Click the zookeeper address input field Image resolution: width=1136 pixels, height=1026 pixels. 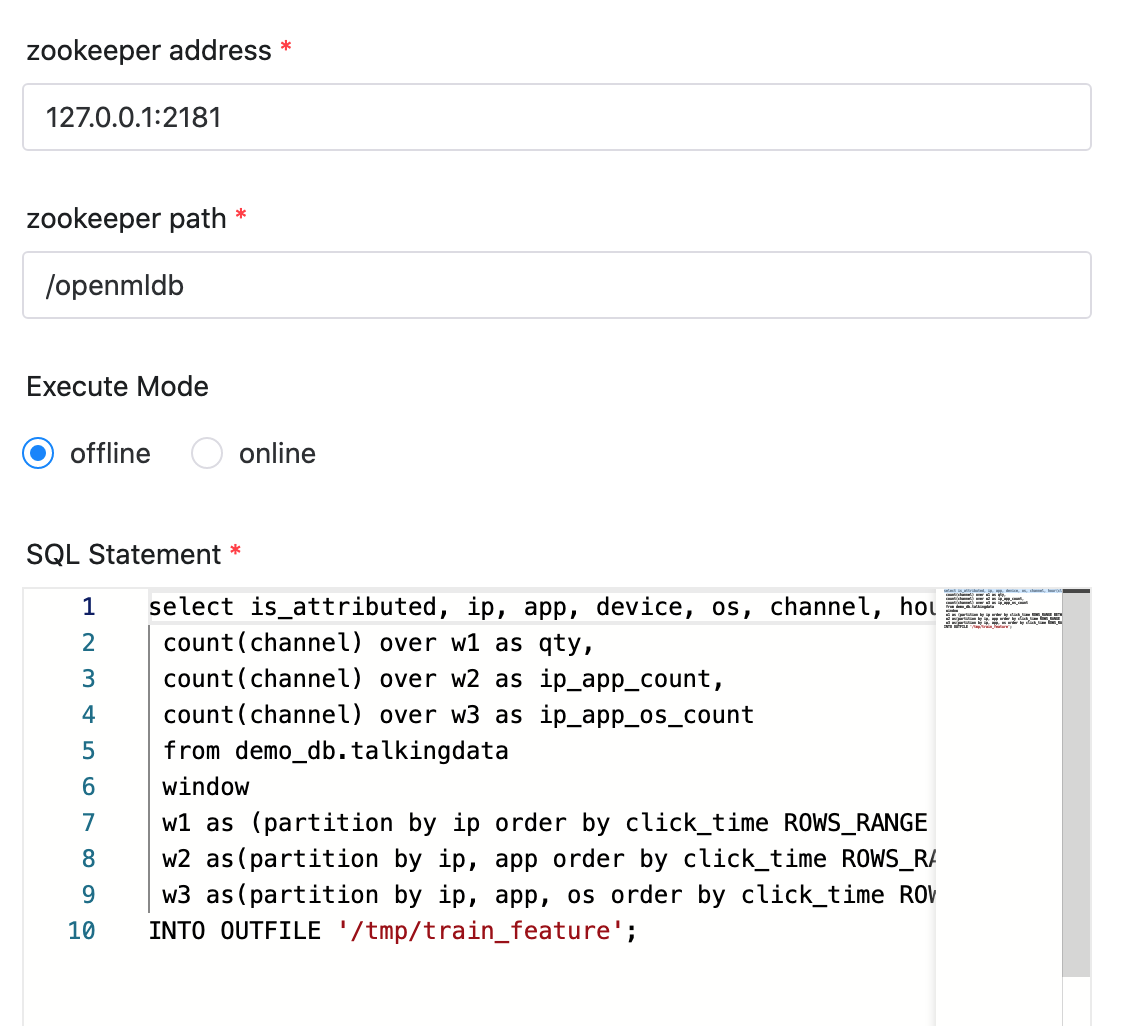(556, 117)
